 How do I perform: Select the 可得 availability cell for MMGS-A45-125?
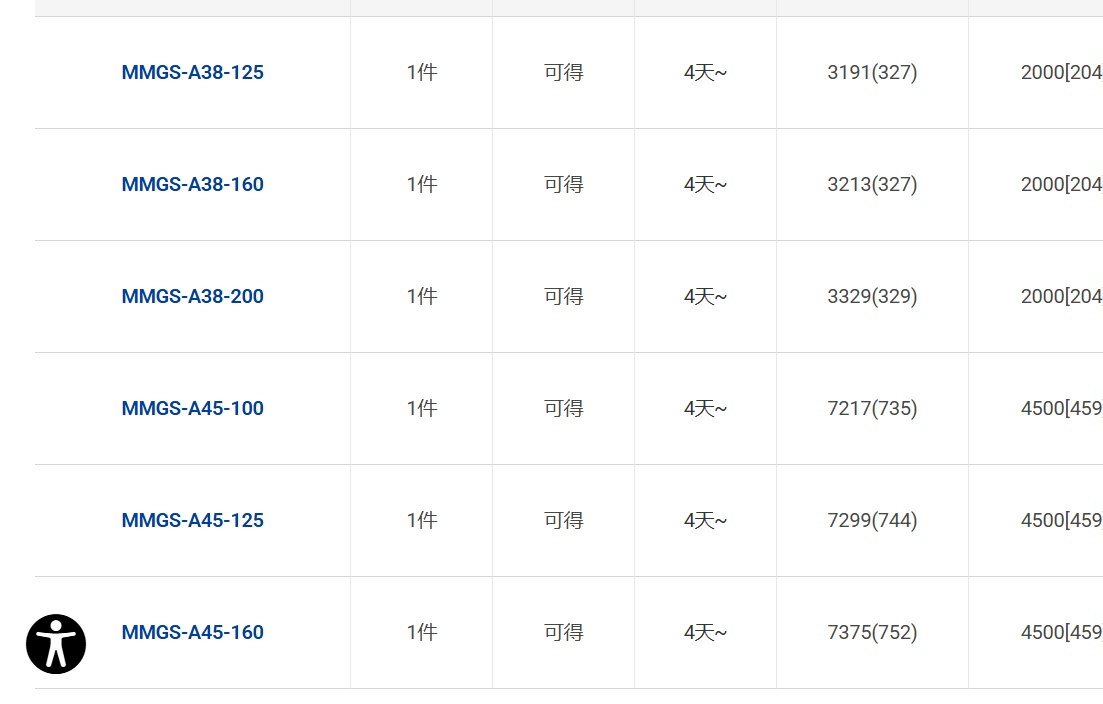[563, 520]
